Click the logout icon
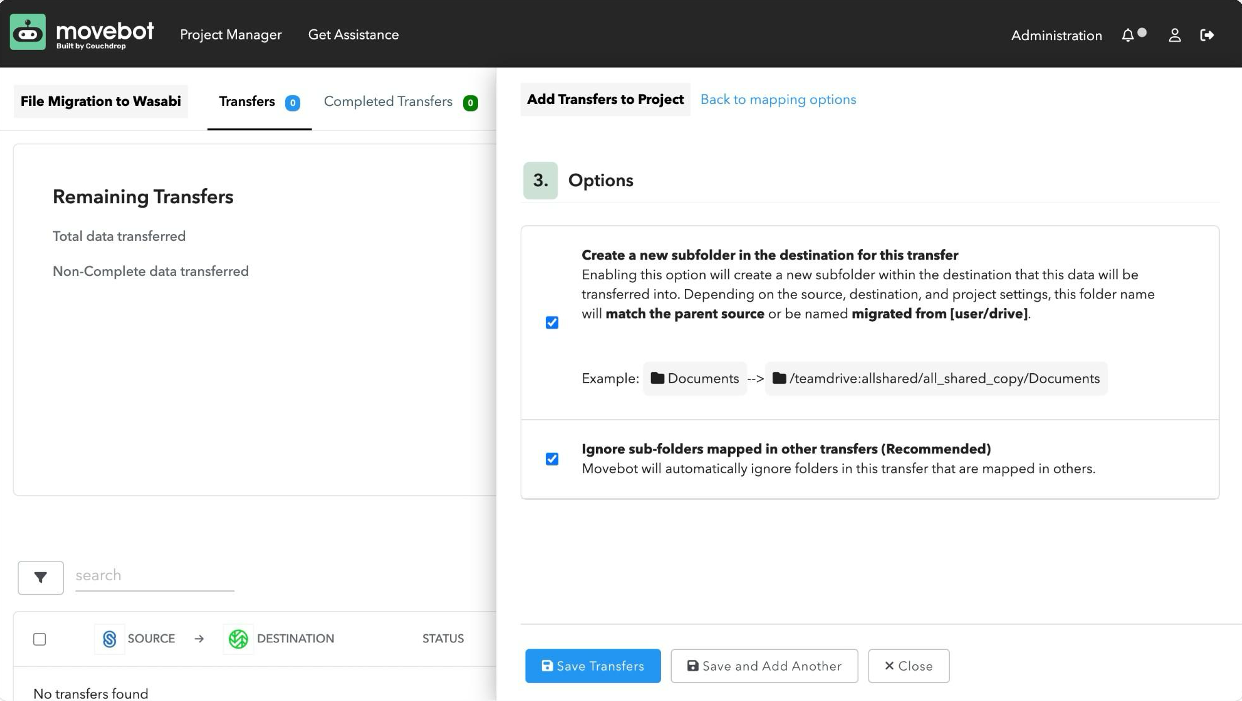The width and height of the screenshot is (1242, 701). point(1207,35)
